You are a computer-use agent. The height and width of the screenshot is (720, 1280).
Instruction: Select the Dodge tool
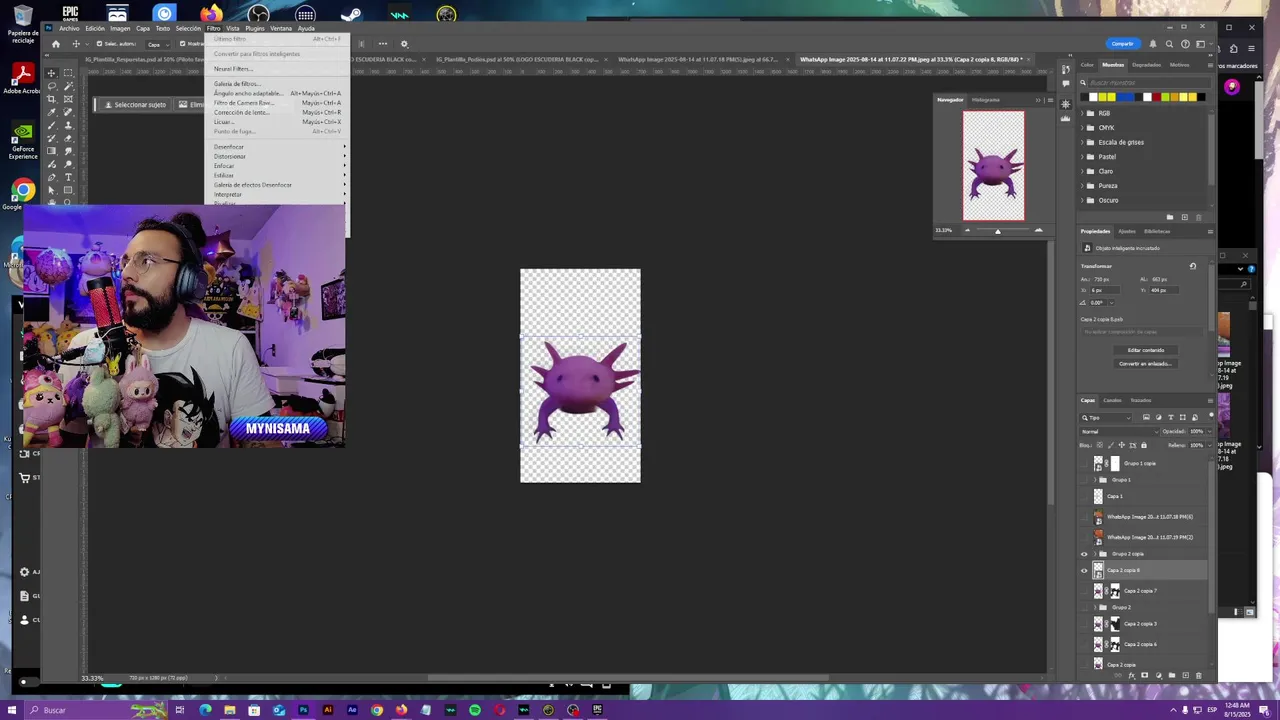(x=68, y=164)
